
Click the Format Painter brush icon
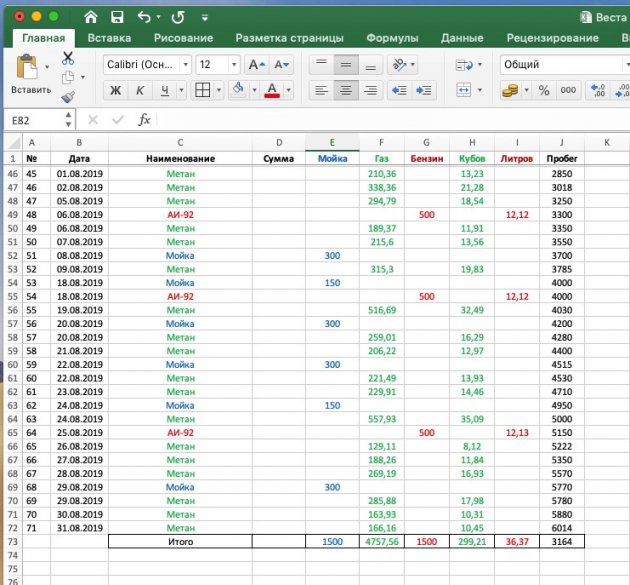68,97
